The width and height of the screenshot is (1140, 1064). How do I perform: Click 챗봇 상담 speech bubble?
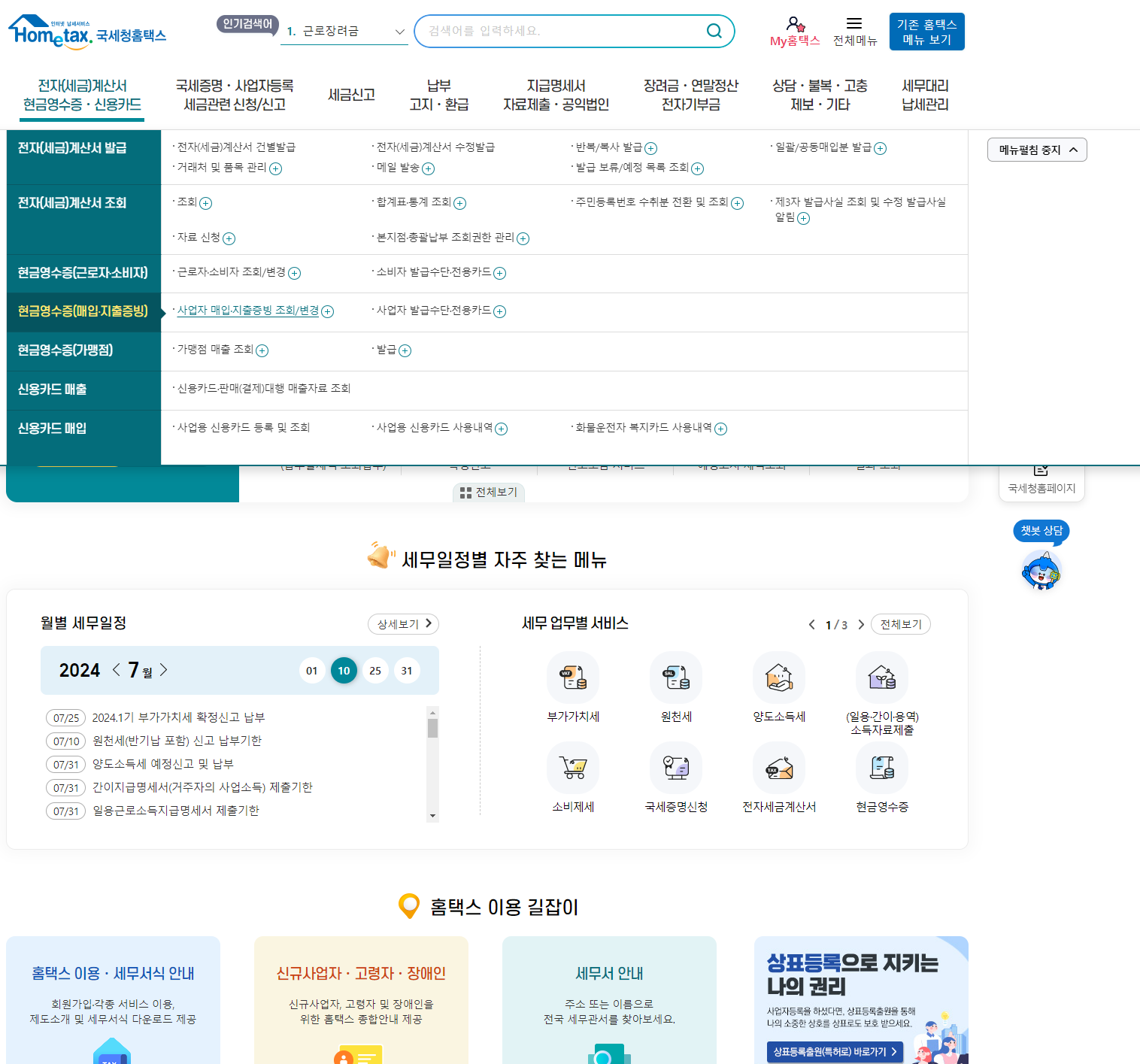pos(1041,531)
